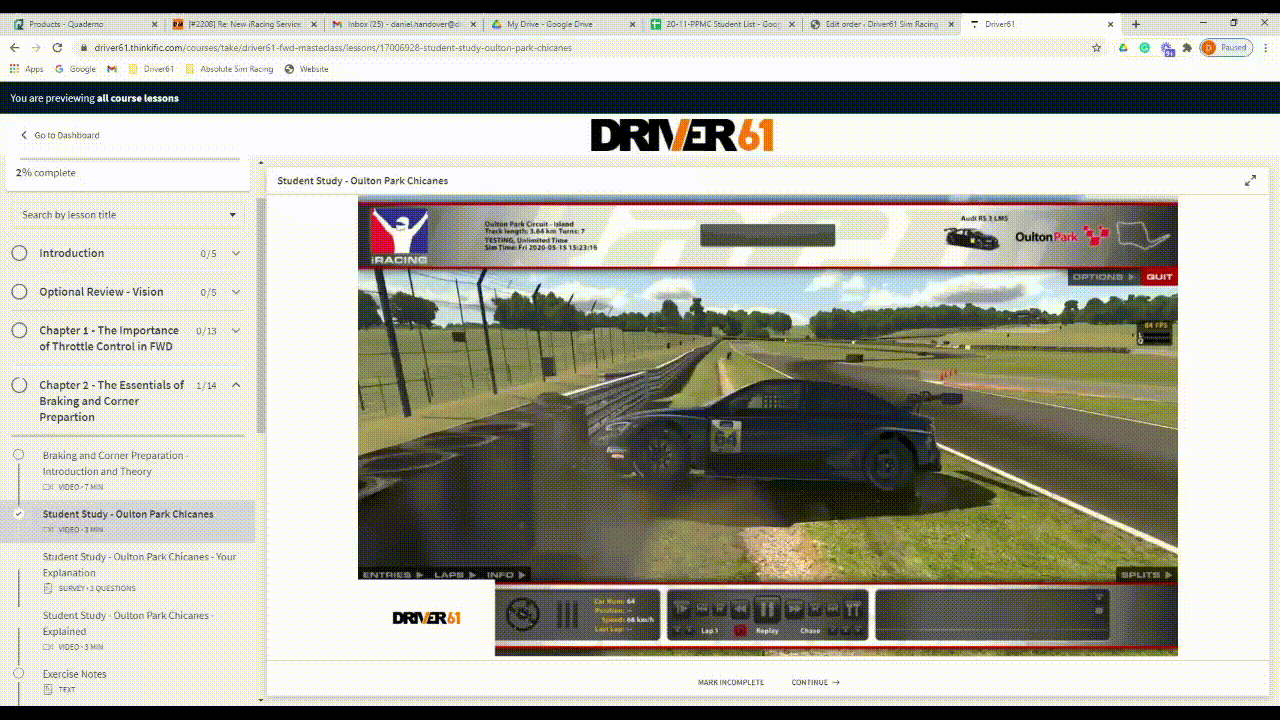Click the checkmark beside Student Study lesson
Image resolution: width=1280 pixels, height=720 pixels.
[17, 514]
